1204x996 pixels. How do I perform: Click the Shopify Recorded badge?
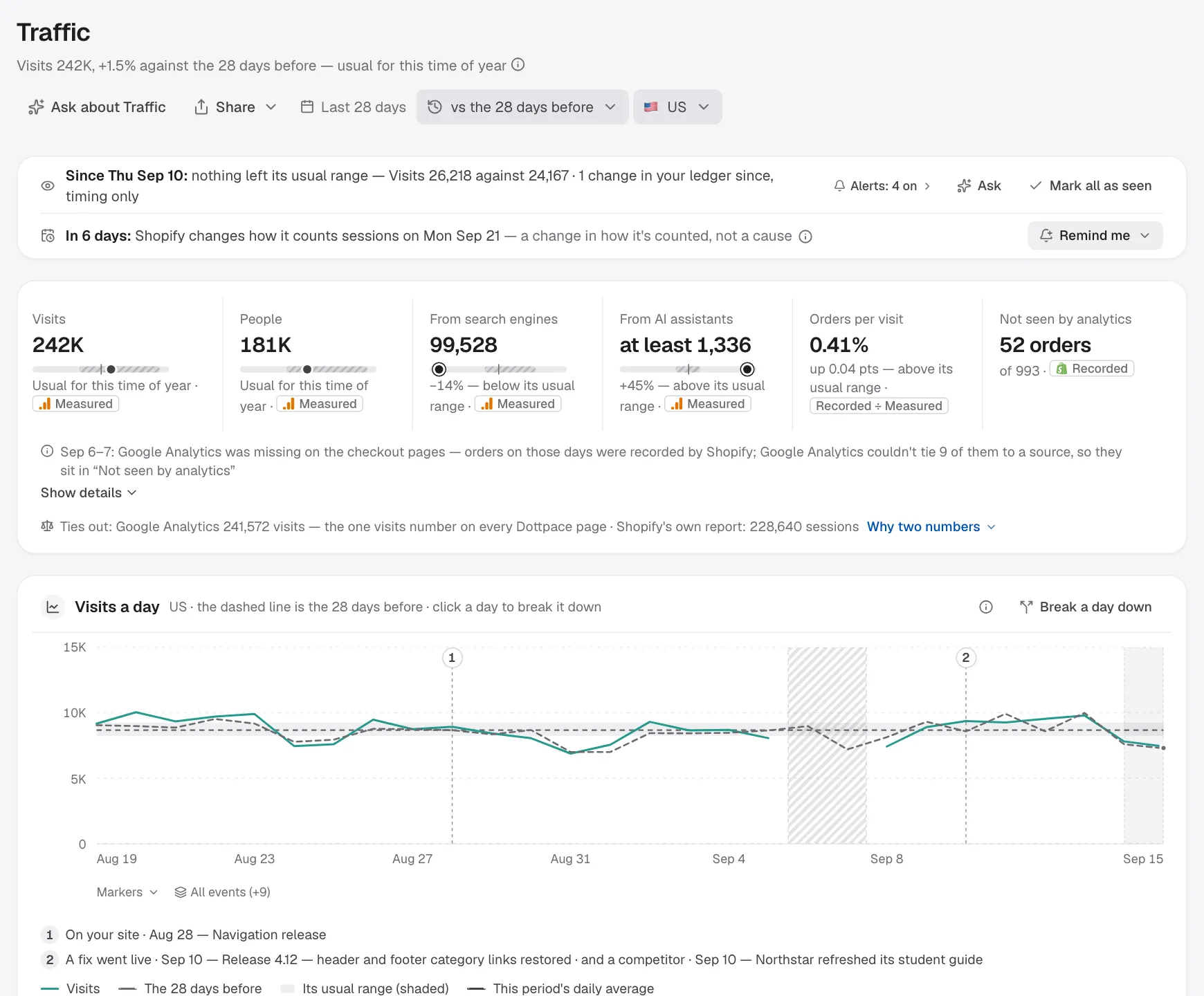(1092, 369)
